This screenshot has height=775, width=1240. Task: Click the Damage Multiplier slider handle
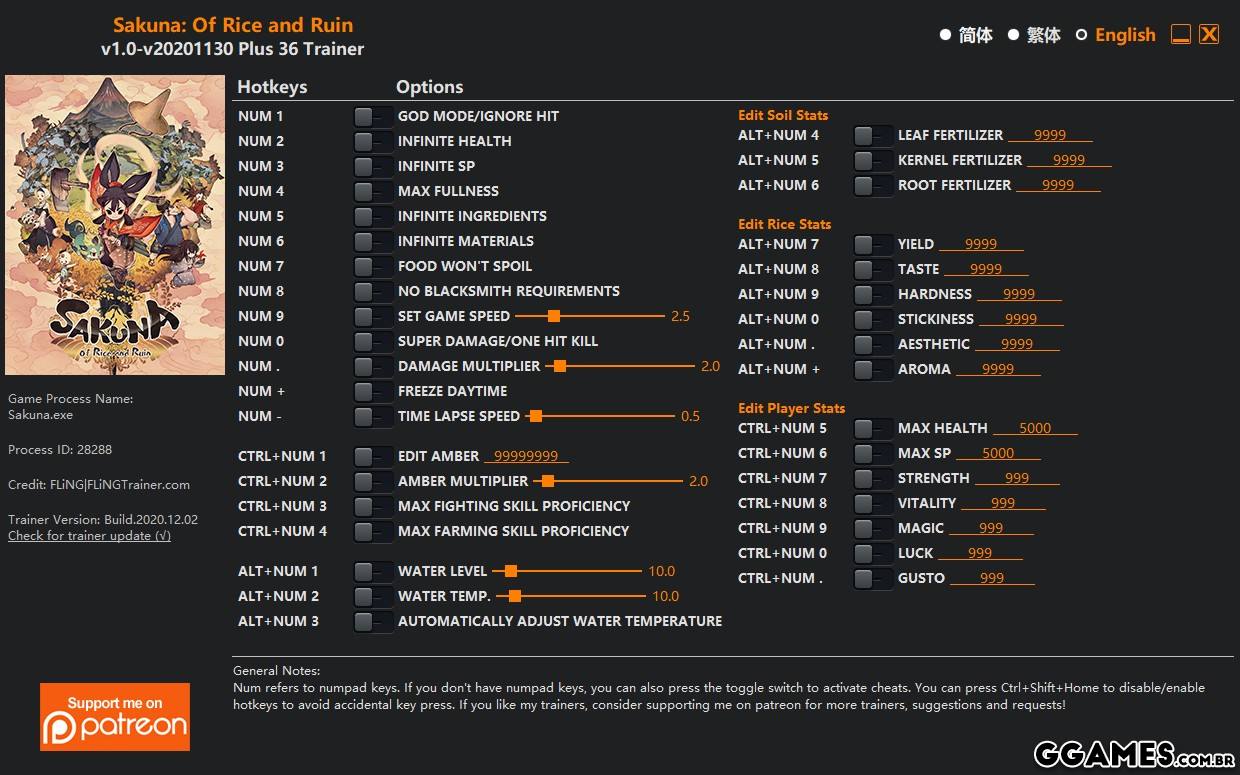click(560, 366)
